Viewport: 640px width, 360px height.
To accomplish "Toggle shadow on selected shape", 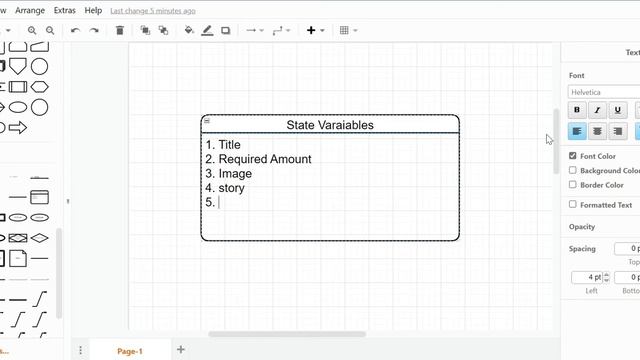I will (226, 30).
